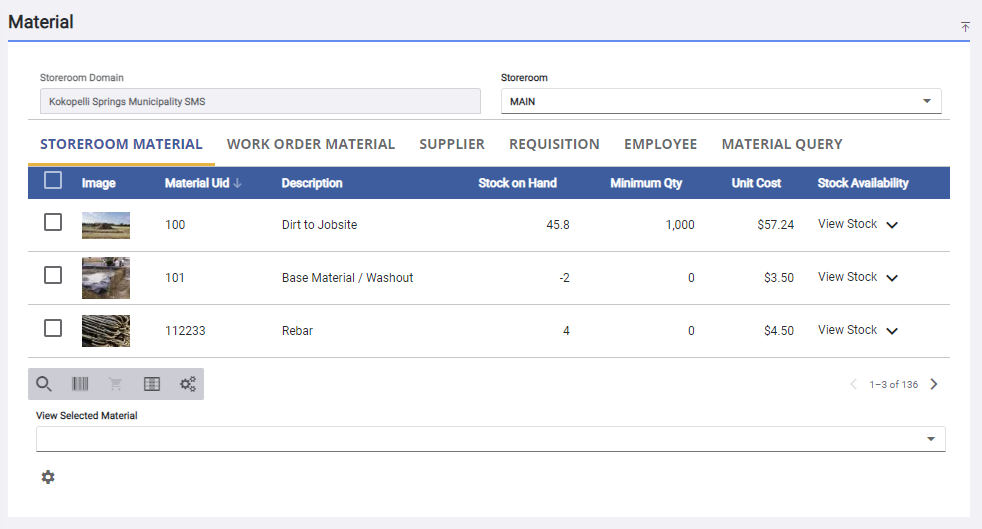Open the table columns view icon
This screenshot has width=982, height=529.
tap(152, 384)
